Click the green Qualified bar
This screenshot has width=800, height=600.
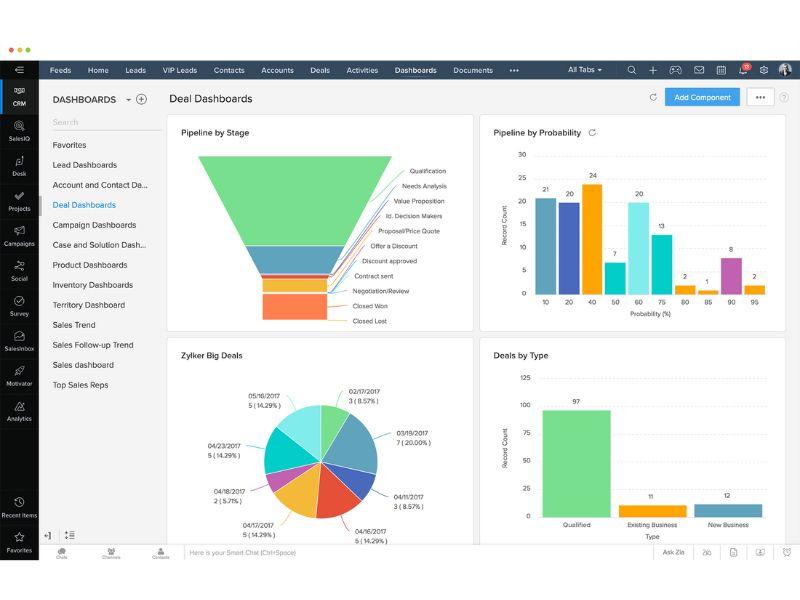(x=577, y=464)
